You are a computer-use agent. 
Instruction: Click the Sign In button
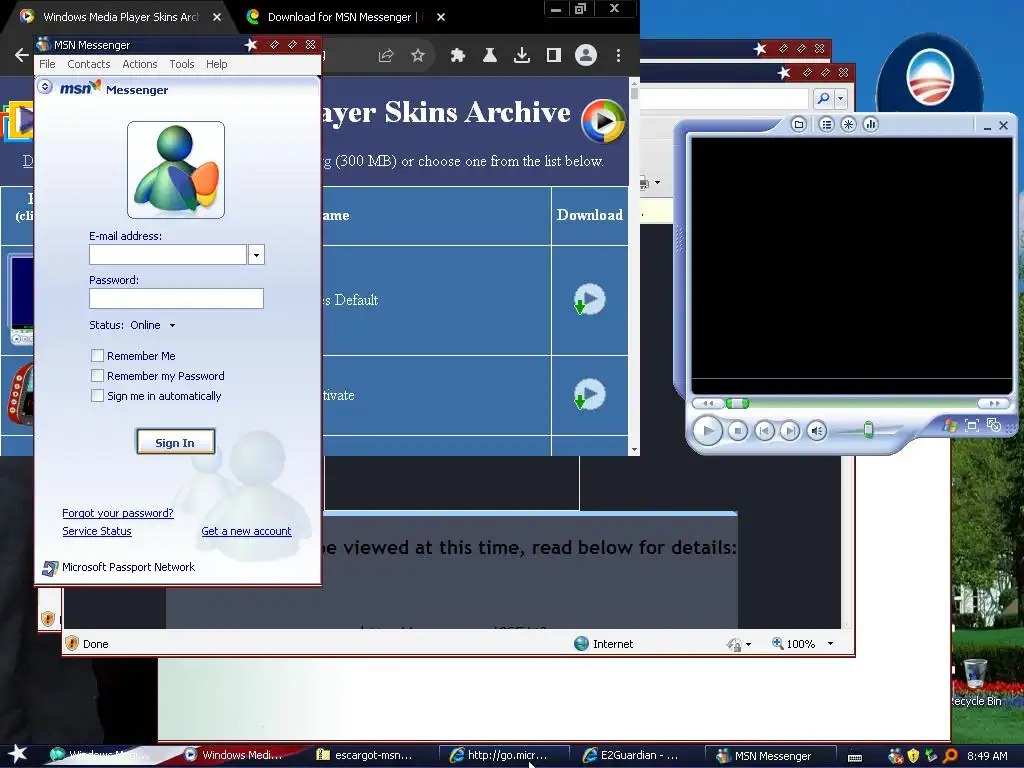pyautogui.click(x=175, y=442)
